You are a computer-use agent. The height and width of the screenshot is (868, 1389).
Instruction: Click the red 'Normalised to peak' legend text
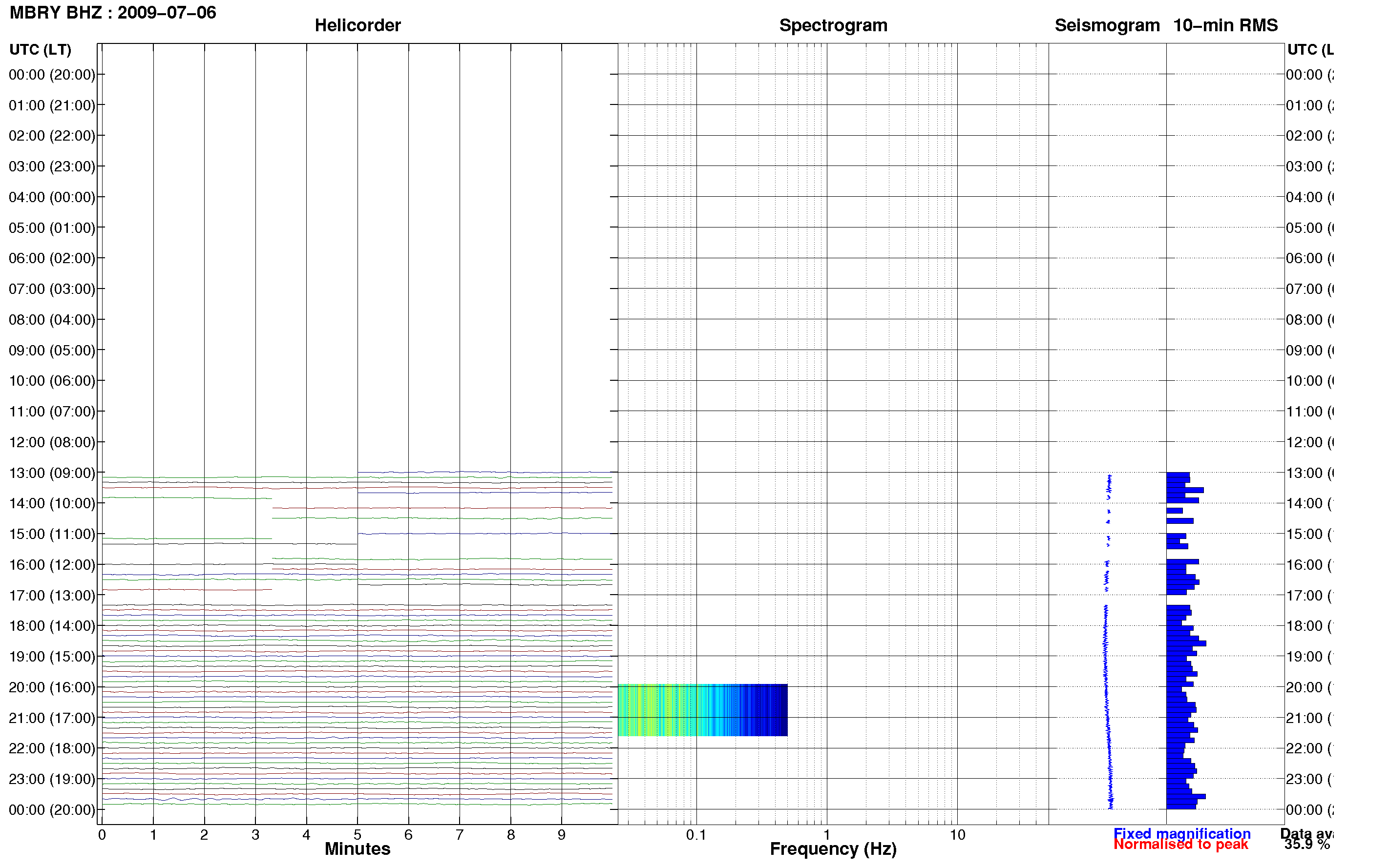1180,845
